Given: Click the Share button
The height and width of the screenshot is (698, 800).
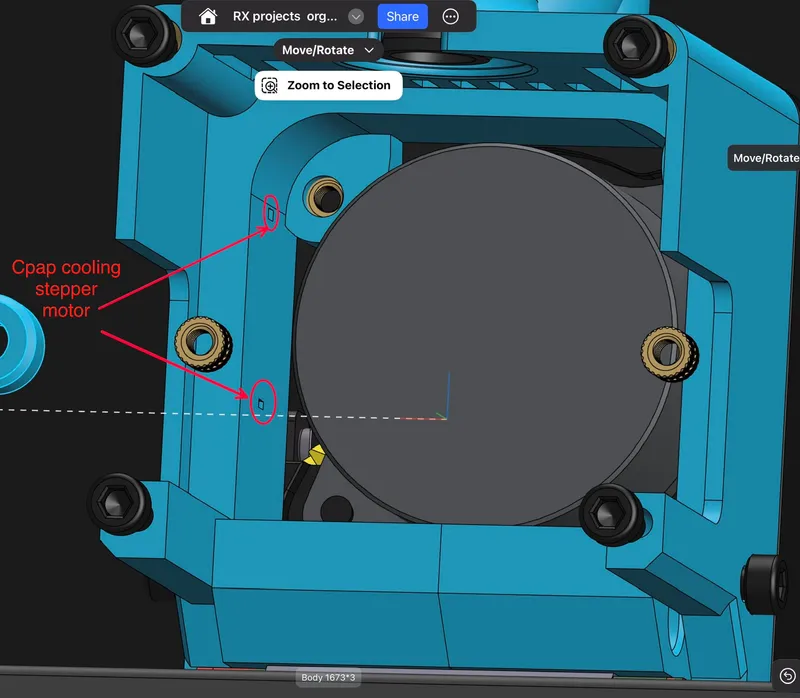Looking at the screenshot, I should pos(402,16).
